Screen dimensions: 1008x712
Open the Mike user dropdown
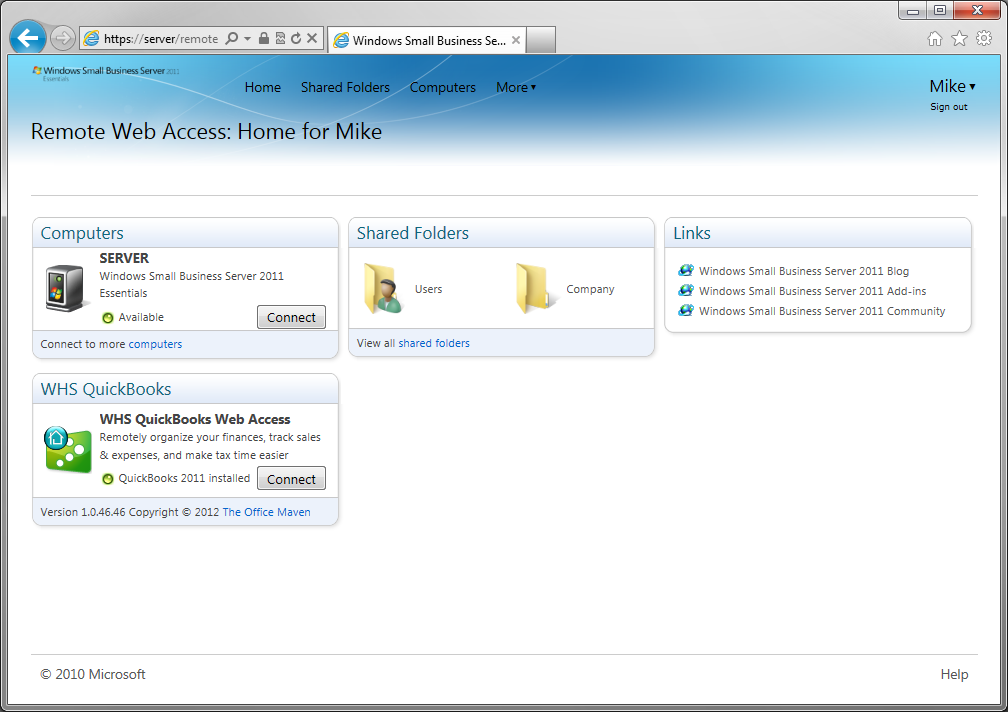pyautogui.click(x=952, y=86)
